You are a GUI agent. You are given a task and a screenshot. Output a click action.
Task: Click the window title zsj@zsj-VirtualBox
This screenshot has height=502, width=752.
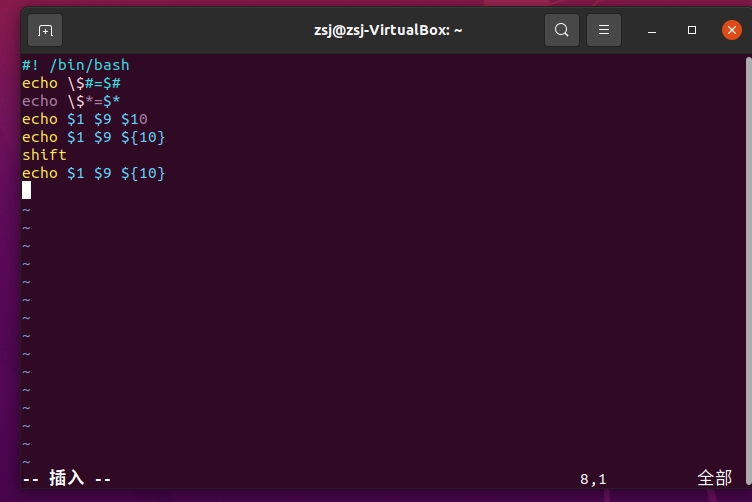click(x=388, y=30)
